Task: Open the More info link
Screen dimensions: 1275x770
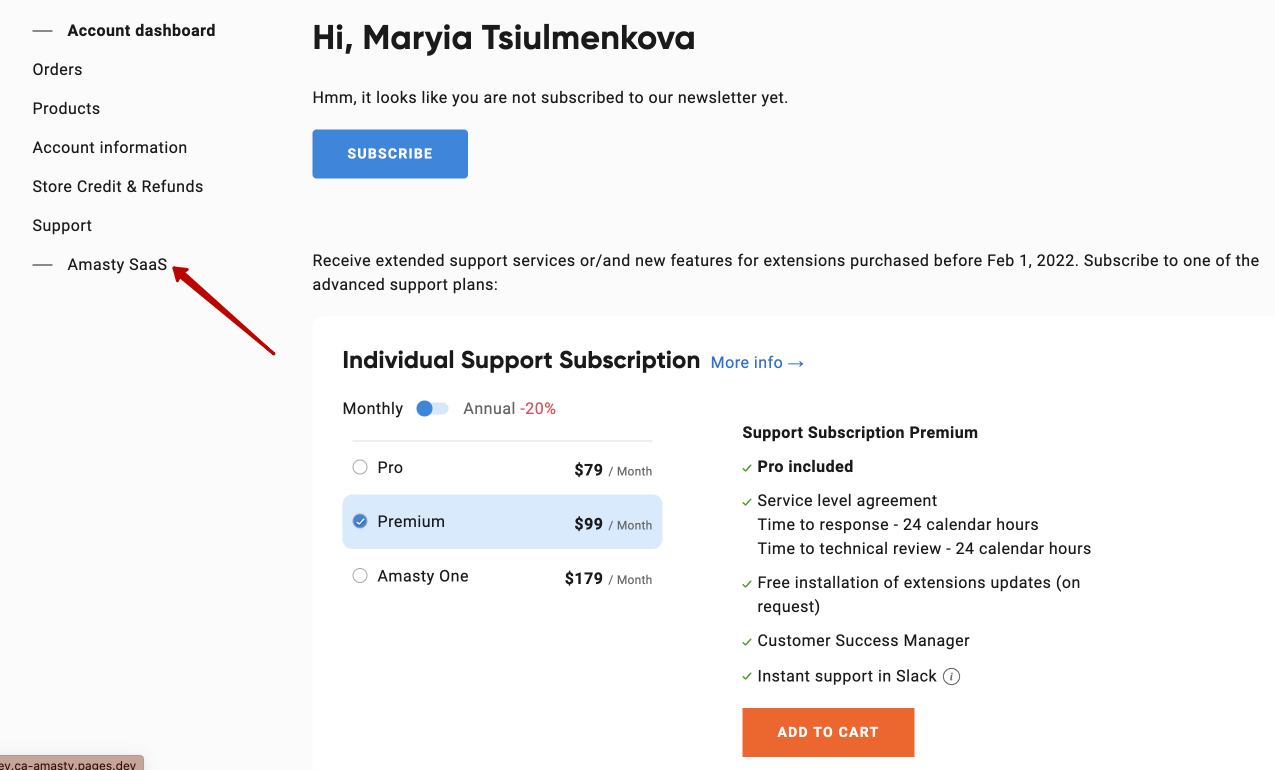Action: (x=757, y=363)
